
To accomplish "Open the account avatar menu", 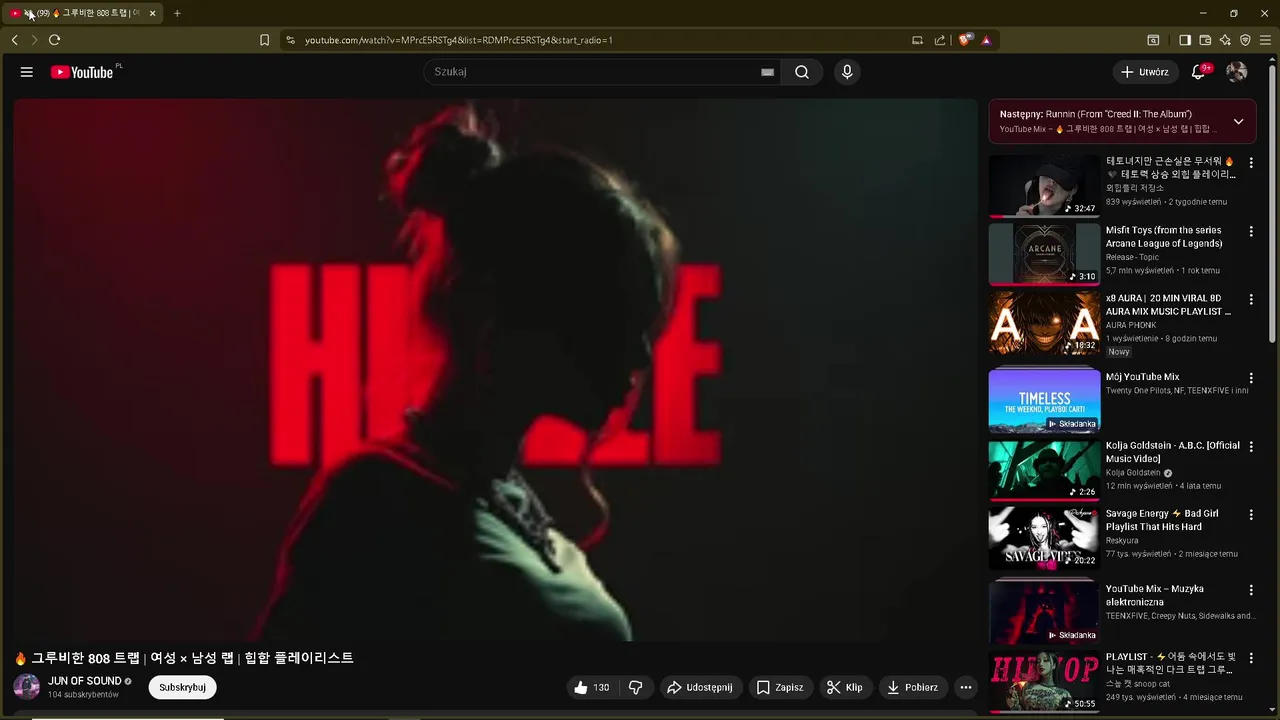I will pyautogui.click(x=1237, y=72).
